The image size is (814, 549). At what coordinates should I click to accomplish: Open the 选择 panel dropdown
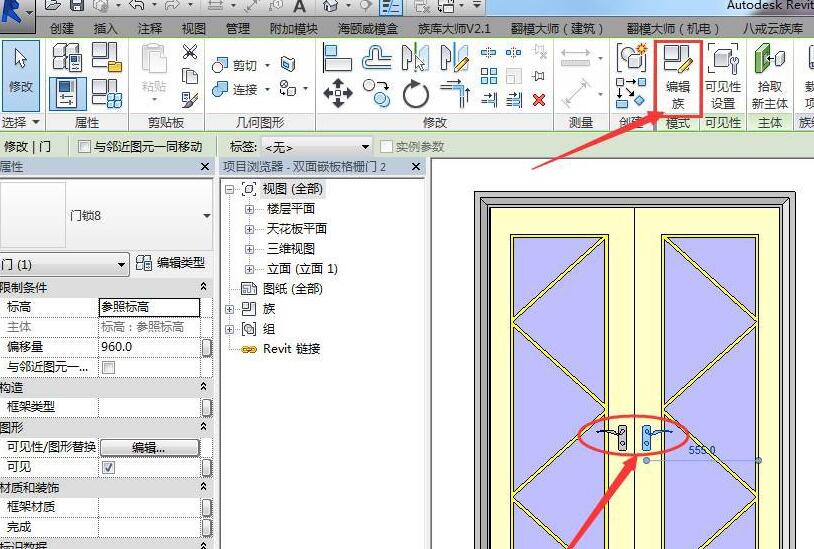(x=36, y=122)
